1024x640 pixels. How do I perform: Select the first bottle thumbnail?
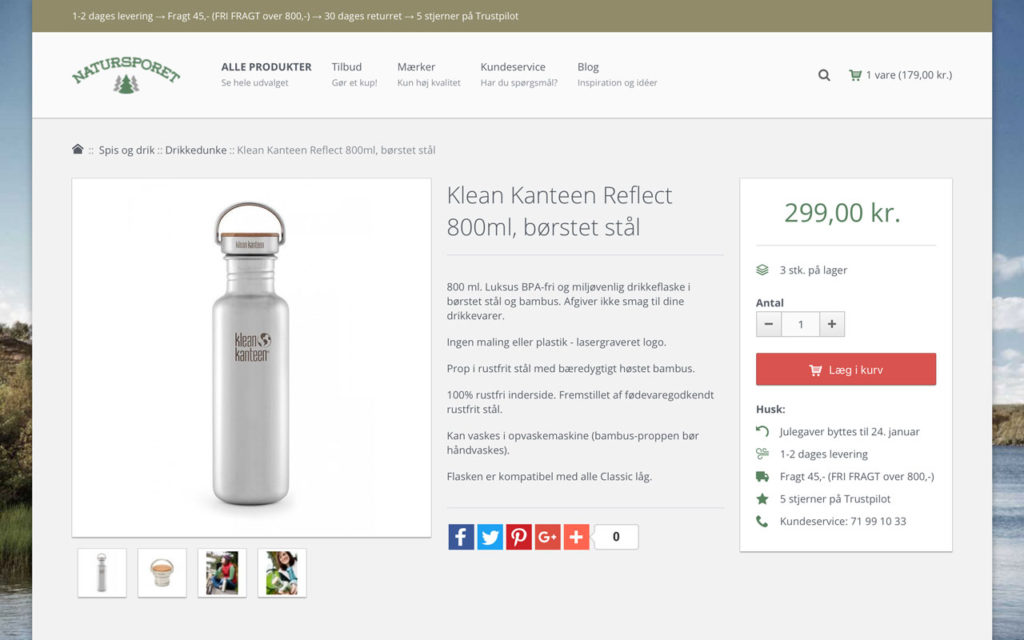(102, 573)
